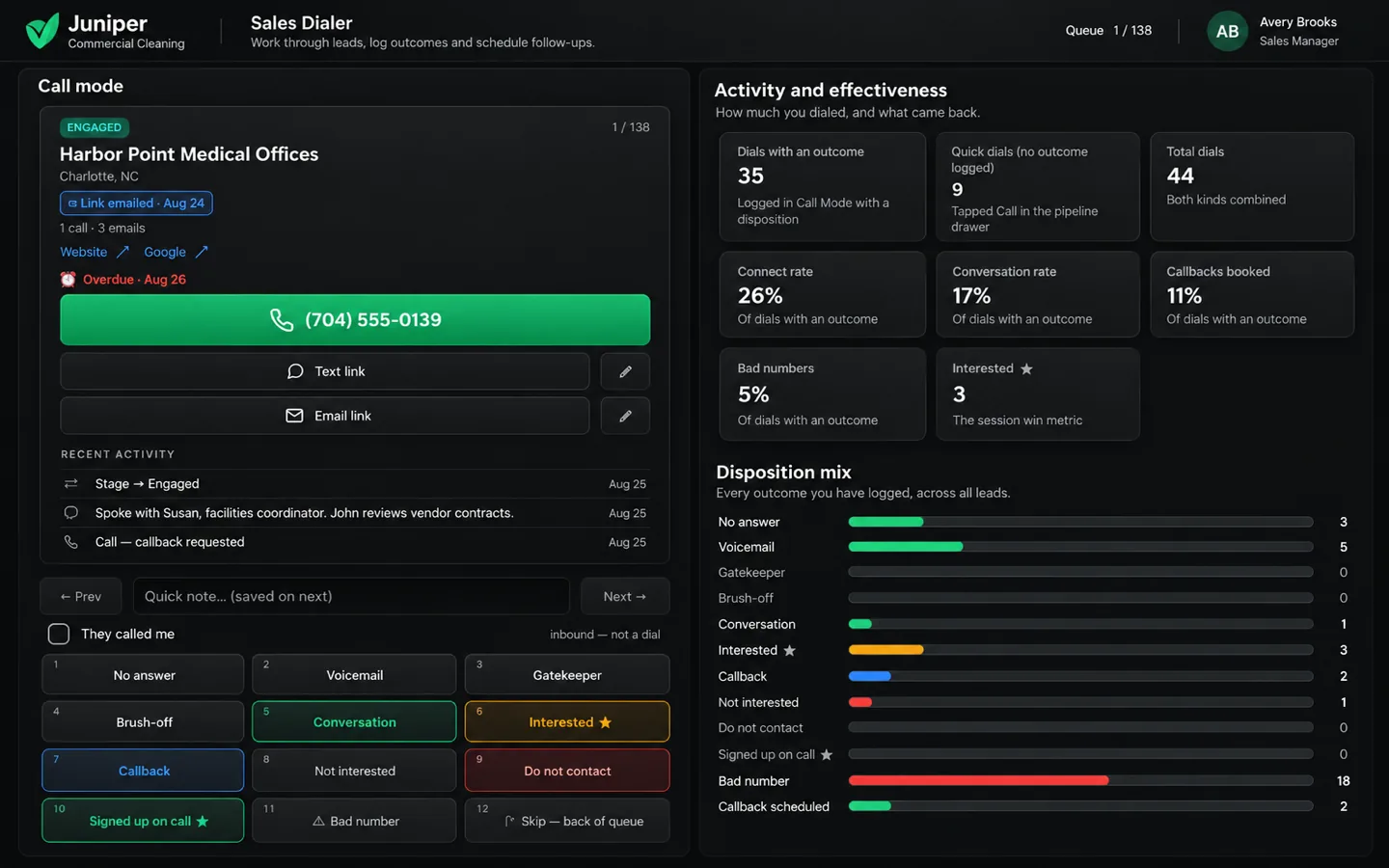
Task: Edit the Email link message pencil
Action: [625, 416]
